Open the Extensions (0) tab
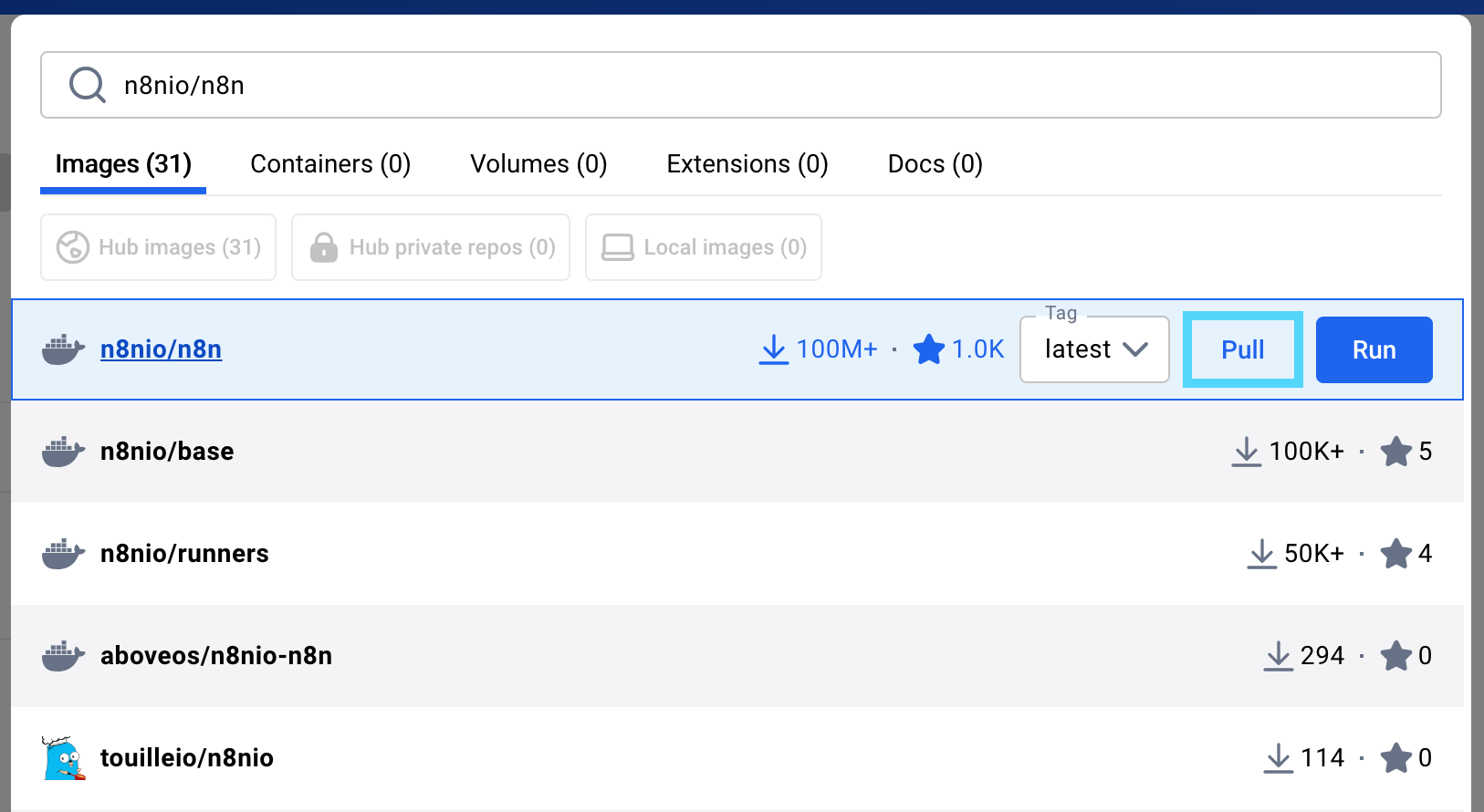This screenshot has width=1484, height=812. click(x=747, y=164)
